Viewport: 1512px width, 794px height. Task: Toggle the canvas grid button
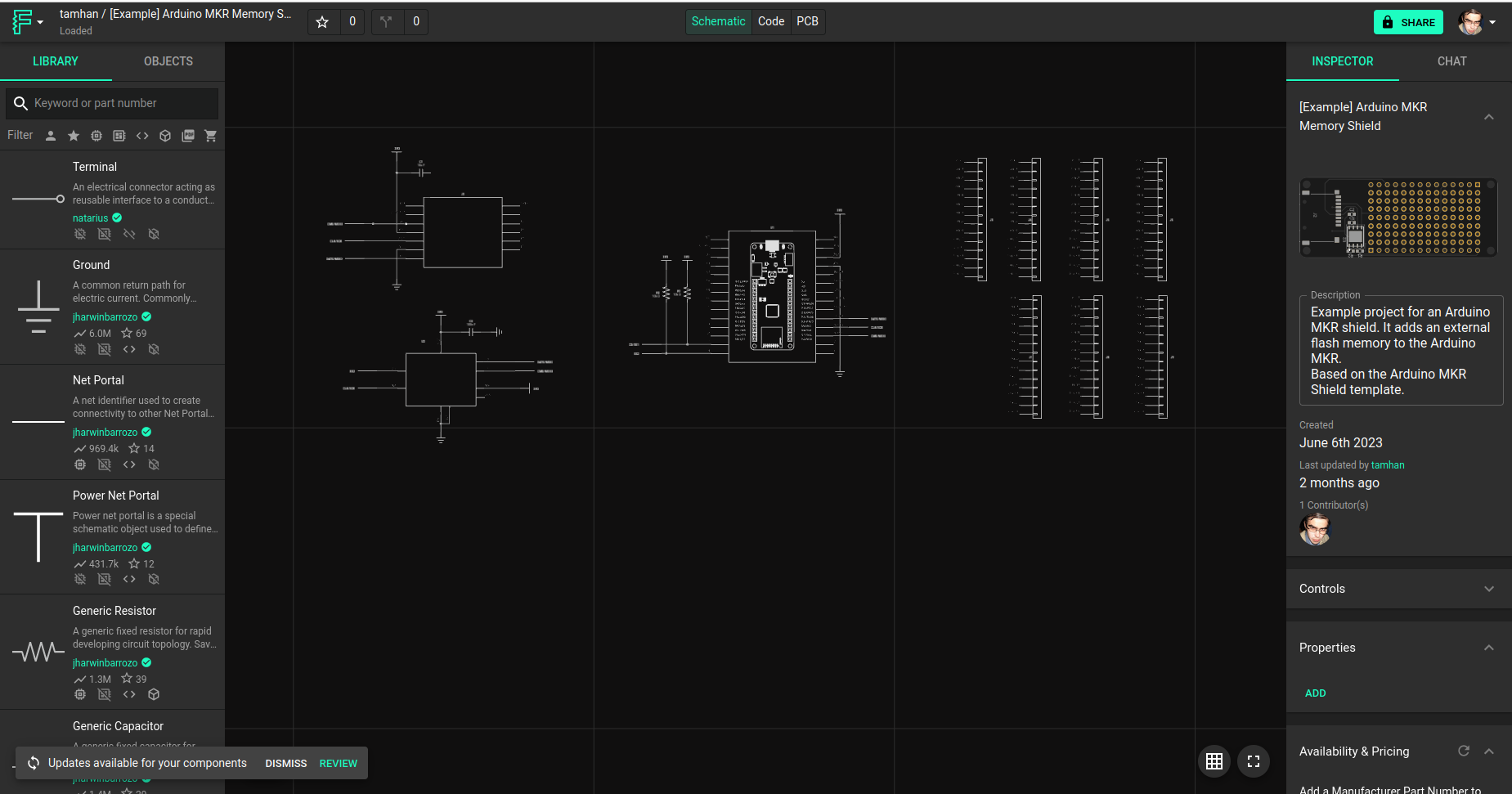click(1214, 761)
